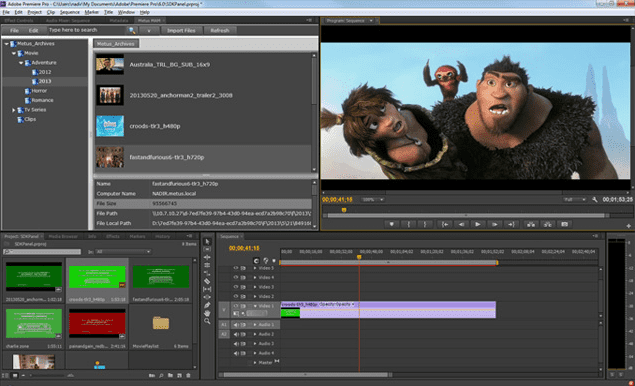Go to In point in Program monitor
Screen dimensions: 635x386
click(x=445, y=224)
